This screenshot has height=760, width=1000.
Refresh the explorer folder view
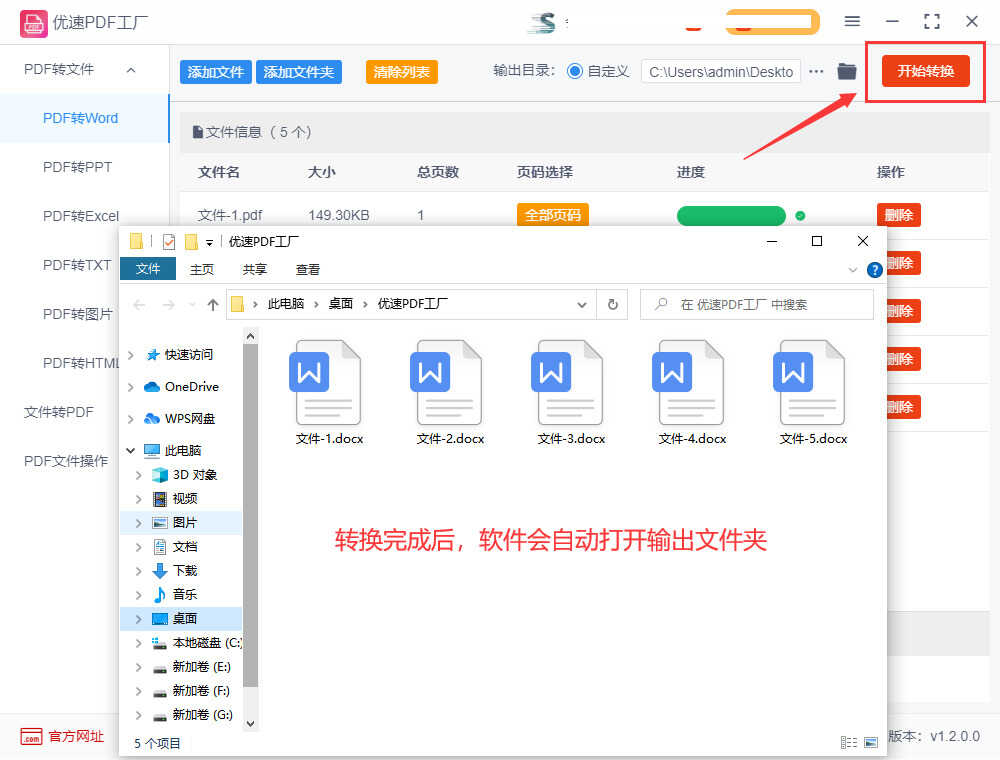pyautogui.click(x=612, y=304)
